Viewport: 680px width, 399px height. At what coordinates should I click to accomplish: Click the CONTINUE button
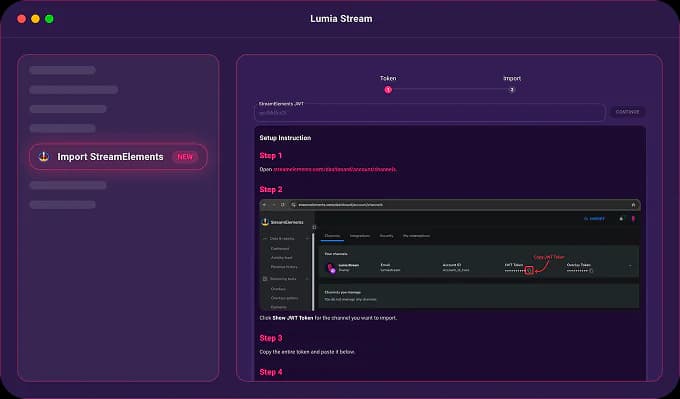(x=628, y=112)
